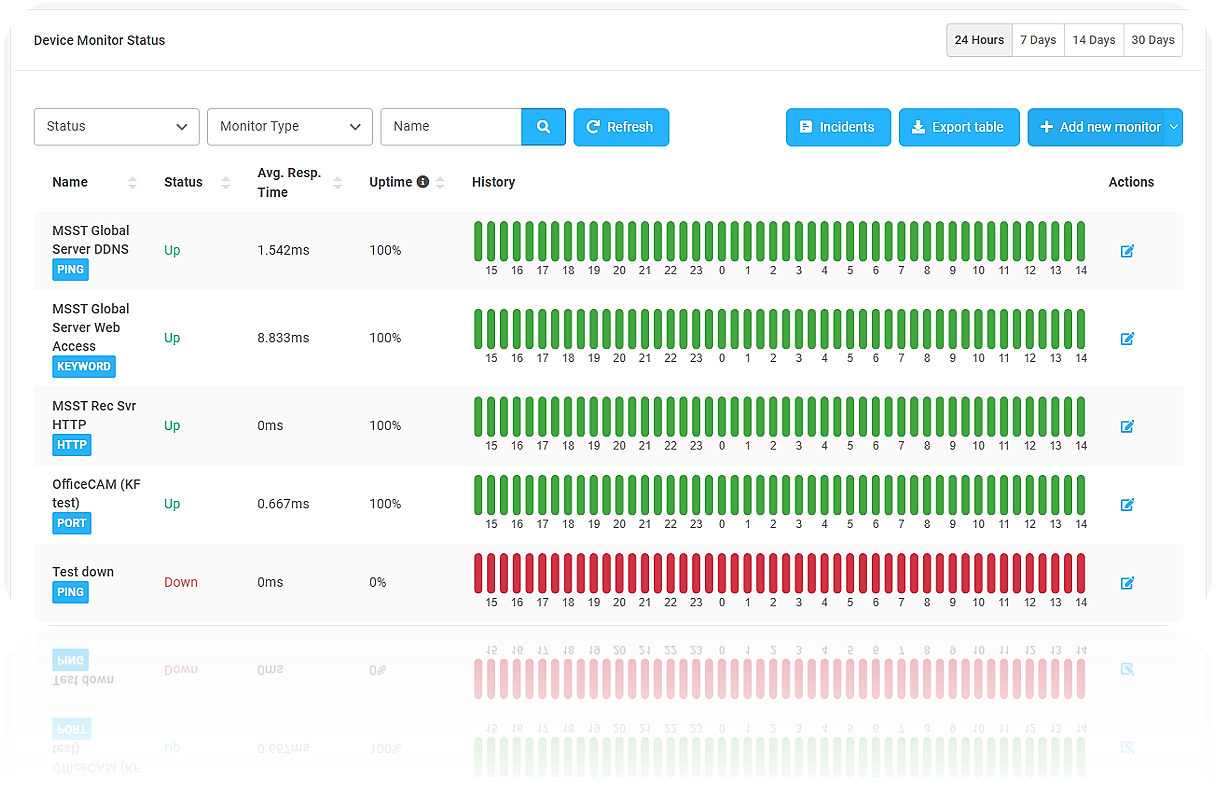Viewport: 1216px width, 796px height.
Task: Open the Status filter dropdown
Action: coord(116,127)
